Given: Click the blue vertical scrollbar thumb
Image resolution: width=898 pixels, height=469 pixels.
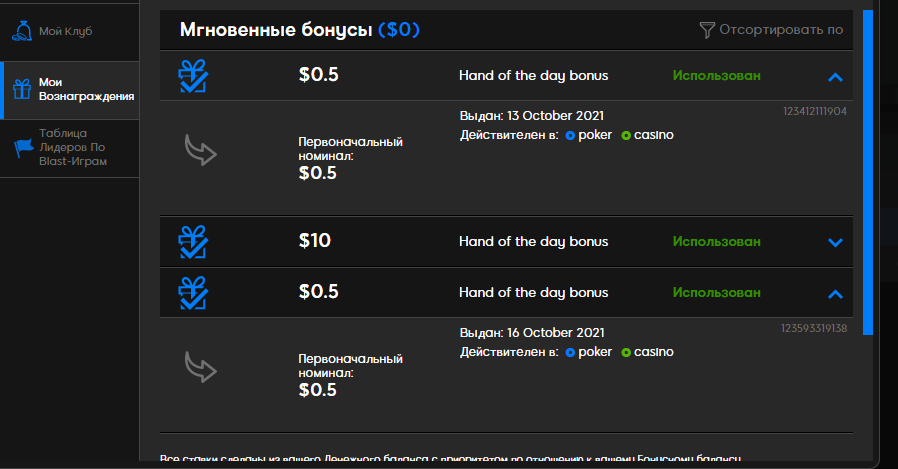Looking at the screenshot, I should click(x=868, y=172).
